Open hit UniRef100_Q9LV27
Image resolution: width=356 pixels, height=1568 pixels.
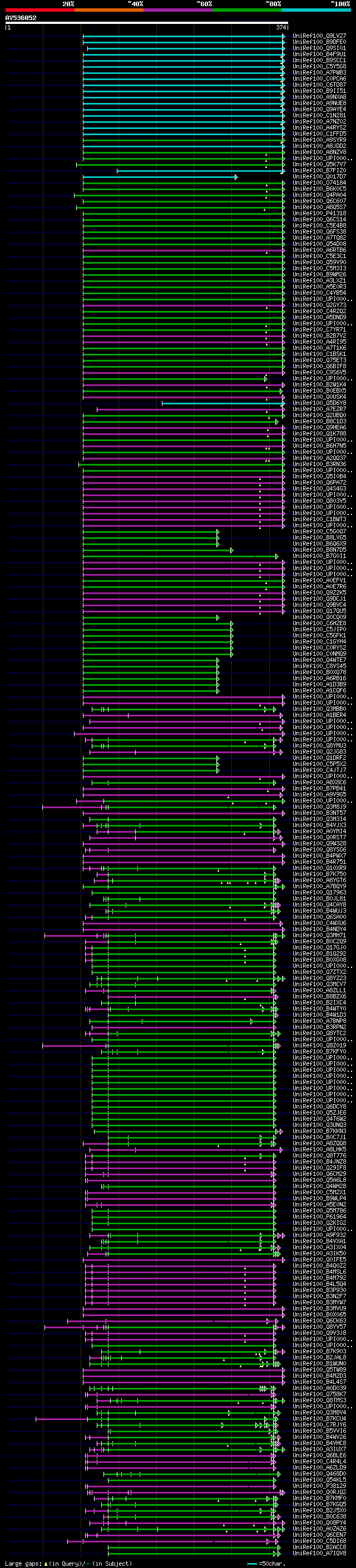pos(319,36)
